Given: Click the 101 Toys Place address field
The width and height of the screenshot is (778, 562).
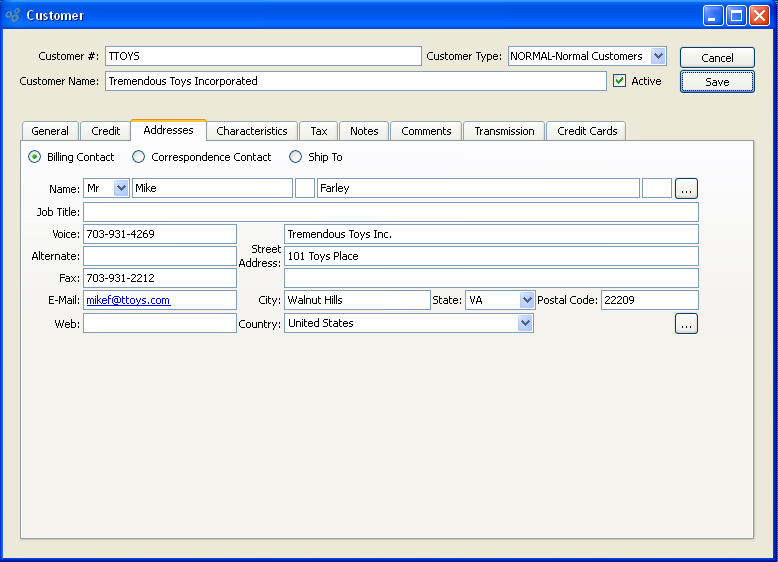Looking at the screenshot, I should click(x=491, y=256).
